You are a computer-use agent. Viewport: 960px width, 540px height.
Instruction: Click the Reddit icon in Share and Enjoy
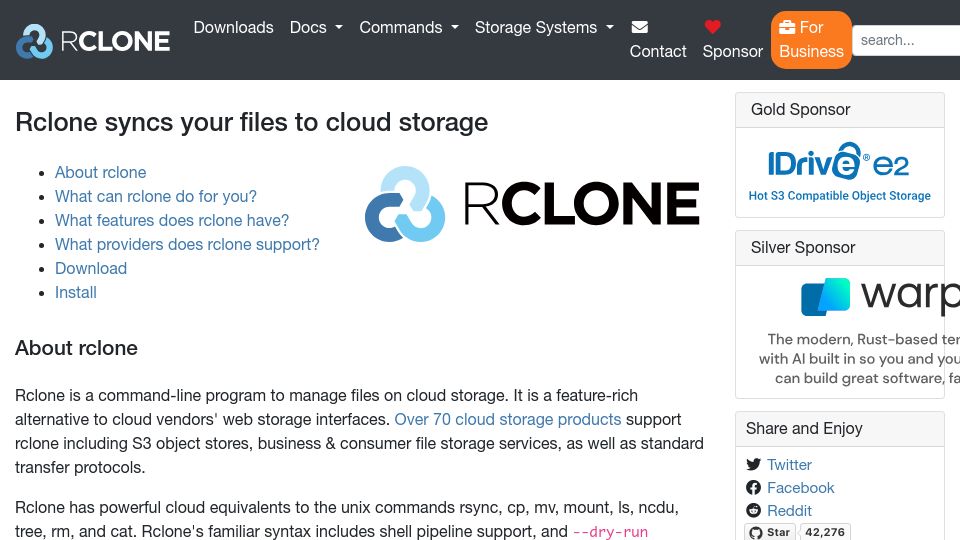click(754, 511)
